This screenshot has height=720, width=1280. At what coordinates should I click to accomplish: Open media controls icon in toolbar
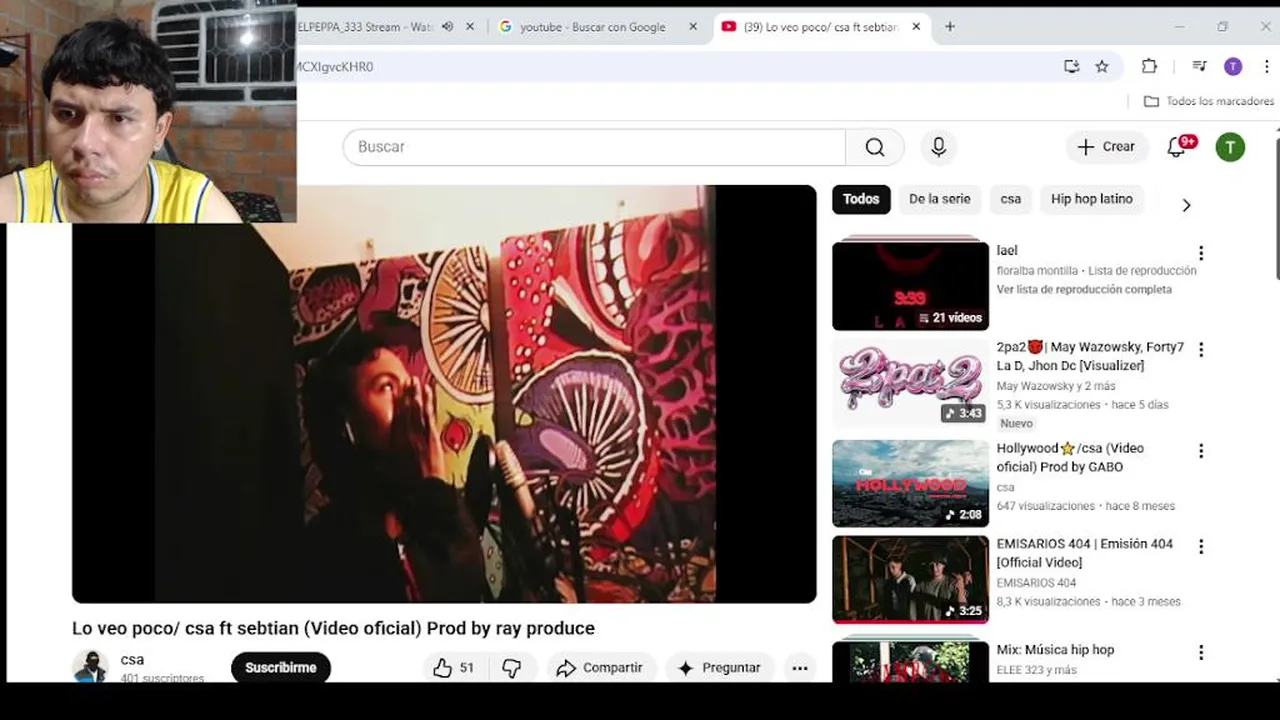(1199, 67)
